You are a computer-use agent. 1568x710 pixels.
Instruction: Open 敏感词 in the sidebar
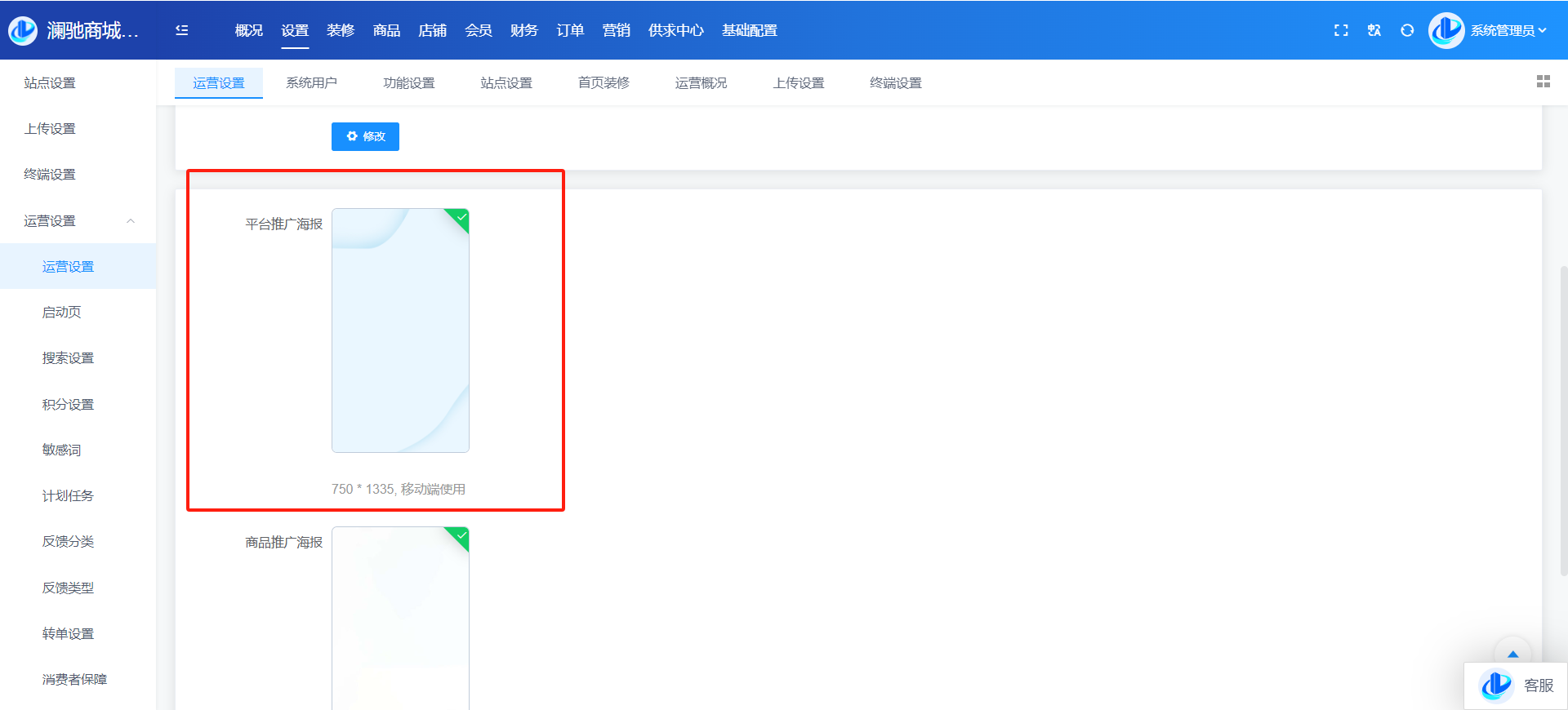61,450
